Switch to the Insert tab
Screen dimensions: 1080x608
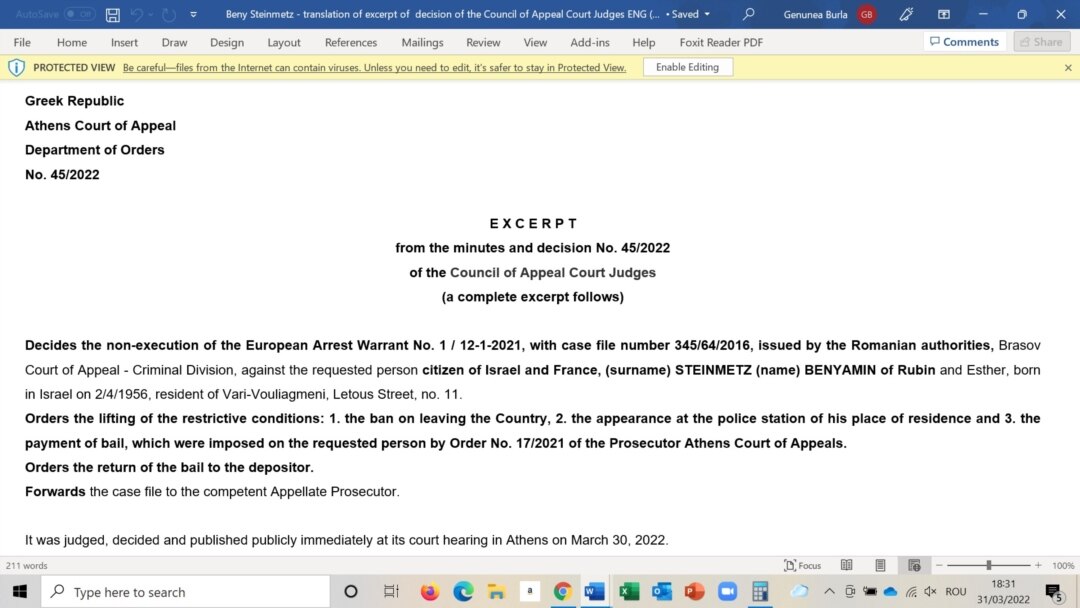pos(124,42)
